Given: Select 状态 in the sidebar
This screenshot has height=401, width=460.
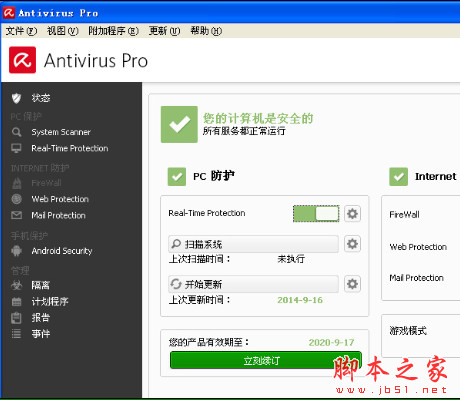Looking at the screenshot, I should 41,98.
